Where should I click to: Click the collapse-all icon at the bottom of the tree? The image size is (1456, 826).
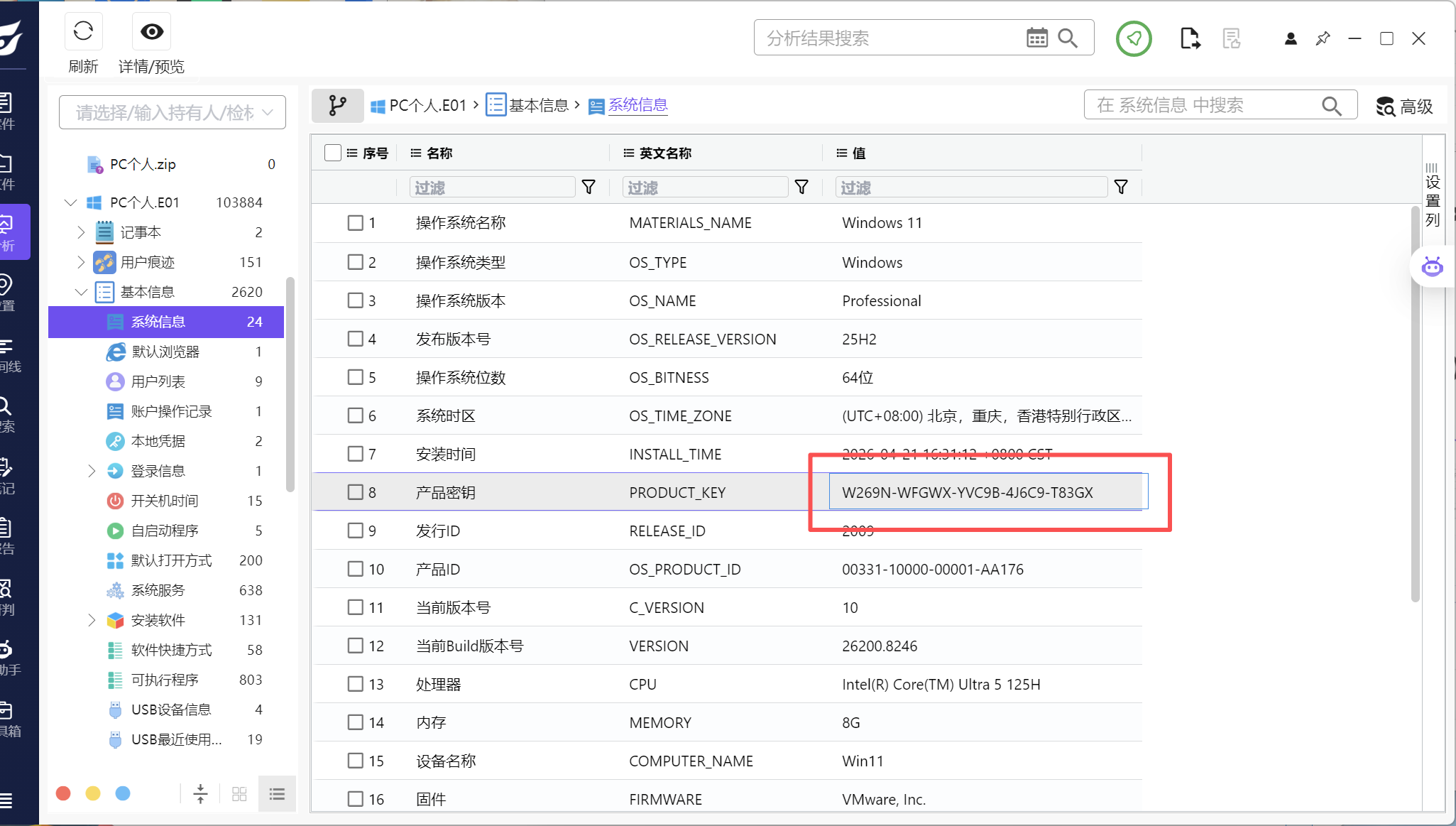(201, 793)
